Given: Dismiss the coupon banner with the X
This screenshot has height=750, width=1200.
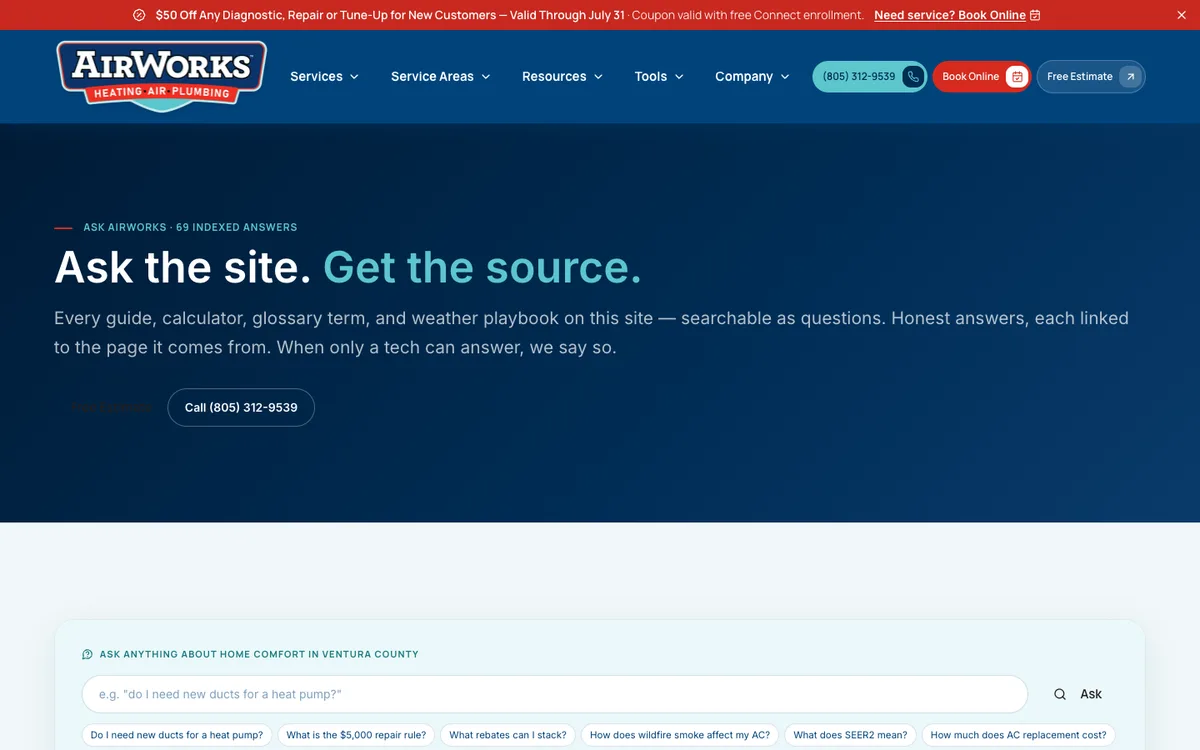Looking at the screenshot, I should [x=1182, y=15].
